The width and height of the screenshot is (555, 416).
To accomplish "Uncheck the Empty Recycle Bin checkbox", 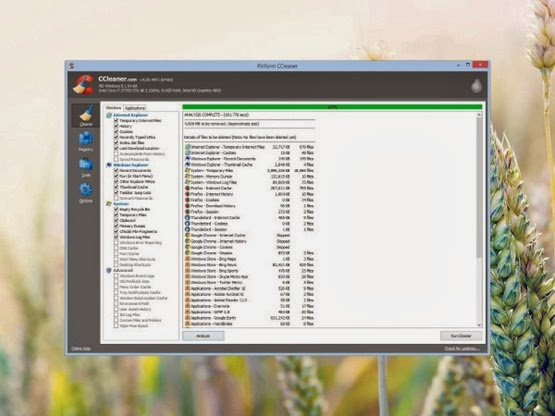I will pyautogui.click(x=116, y=209).
